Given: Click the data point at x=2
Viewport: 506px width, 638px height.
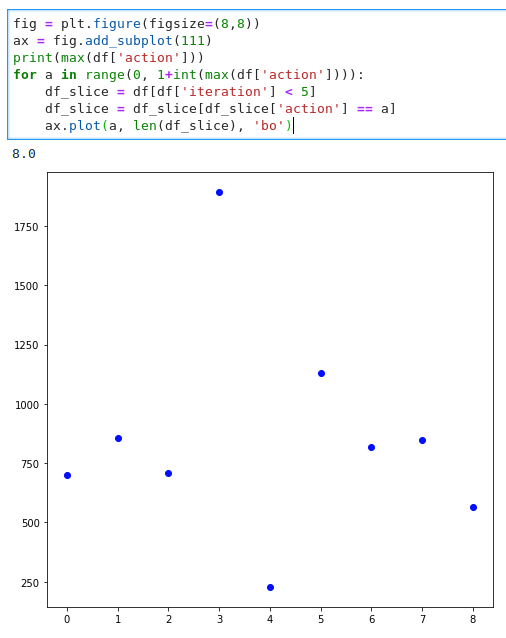Looking at the screenshot, I should click(x=168, y=473).
